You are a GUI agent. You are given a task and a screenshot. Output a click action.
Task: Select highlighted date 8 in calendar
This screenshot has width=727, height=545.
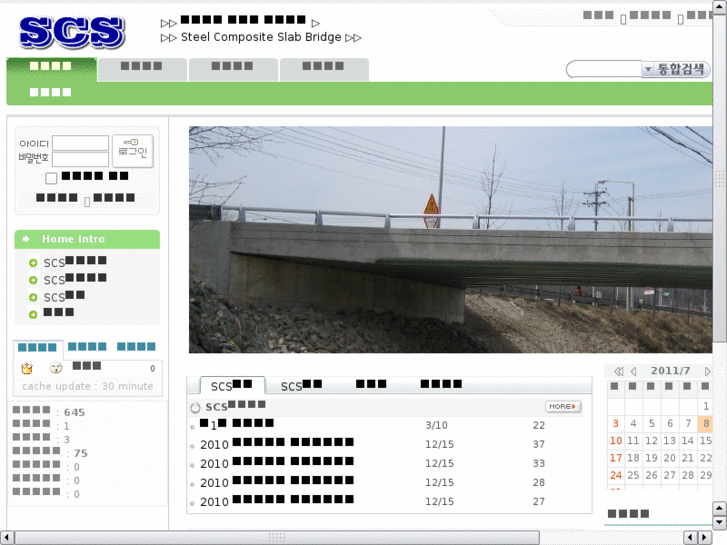coord(706,423)
